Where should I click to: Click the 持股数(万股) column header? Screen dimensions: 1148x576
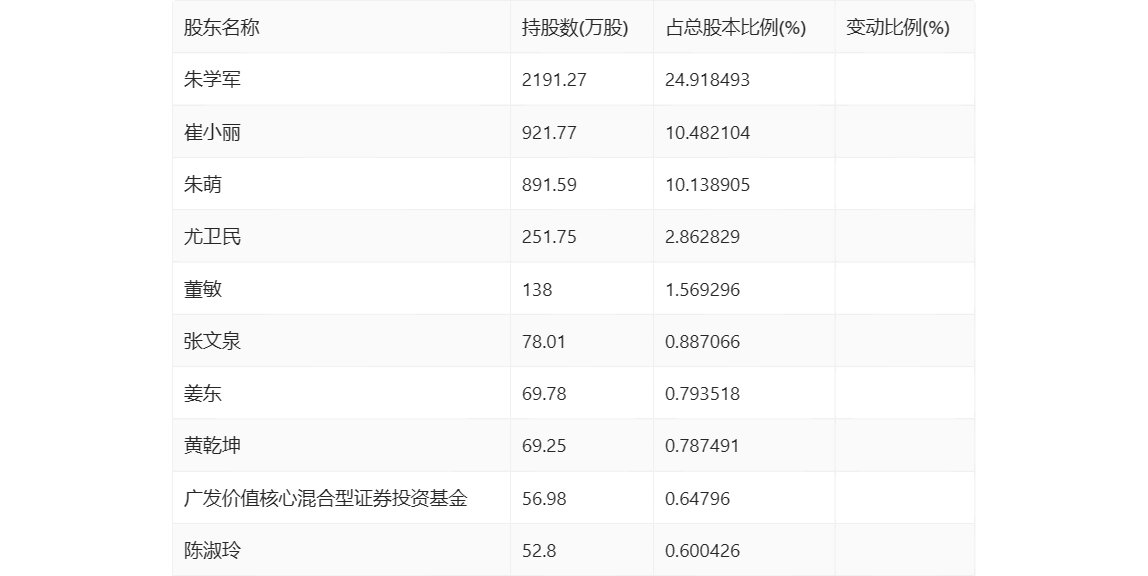575,28
